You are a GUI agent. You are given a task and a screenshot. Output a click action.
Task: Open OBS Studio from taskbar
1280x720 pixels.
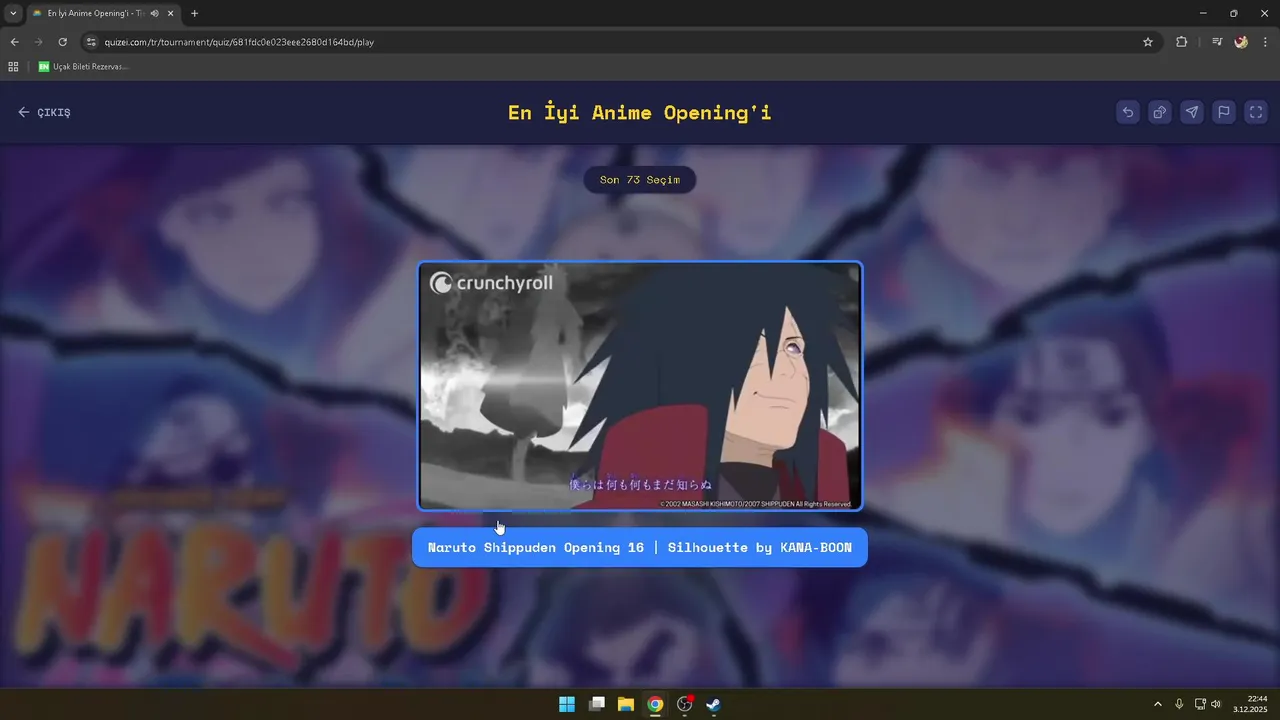[x=685, y=704]
